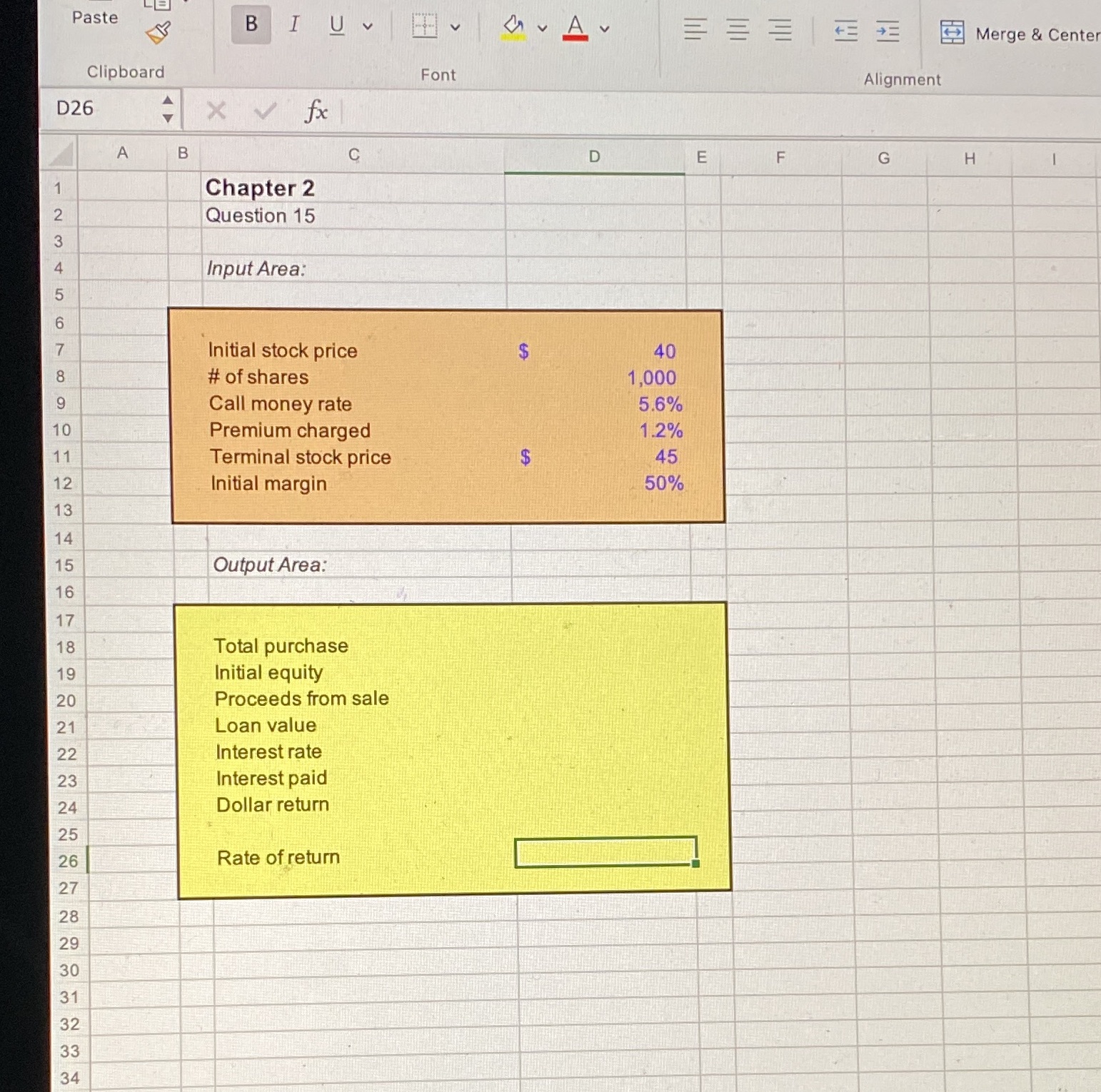Confirm entry with the checkmark icon
The height and width of the screenshot is (1092, 1101).
265,111
